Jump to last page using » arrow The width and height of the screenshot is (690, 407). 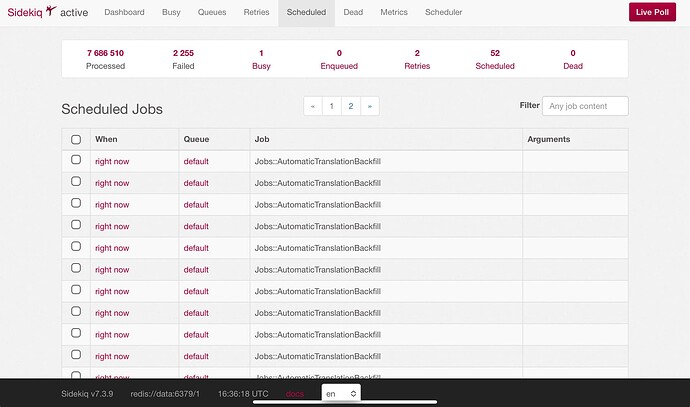click(x=370, y=106)
